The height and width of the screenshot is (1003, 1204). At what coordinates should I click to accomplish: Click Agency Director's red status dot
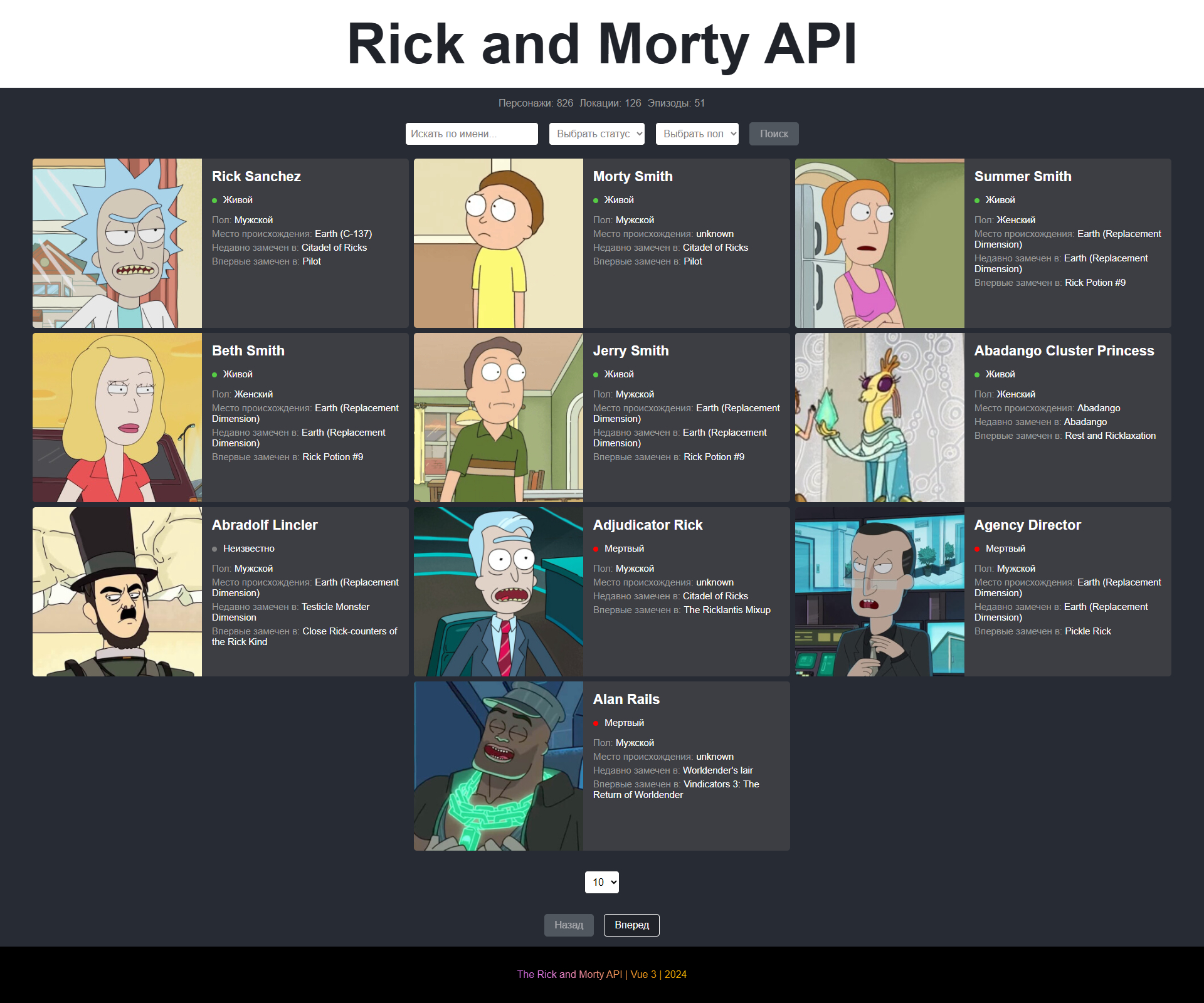pyautogui.click(x=977, y=549)
